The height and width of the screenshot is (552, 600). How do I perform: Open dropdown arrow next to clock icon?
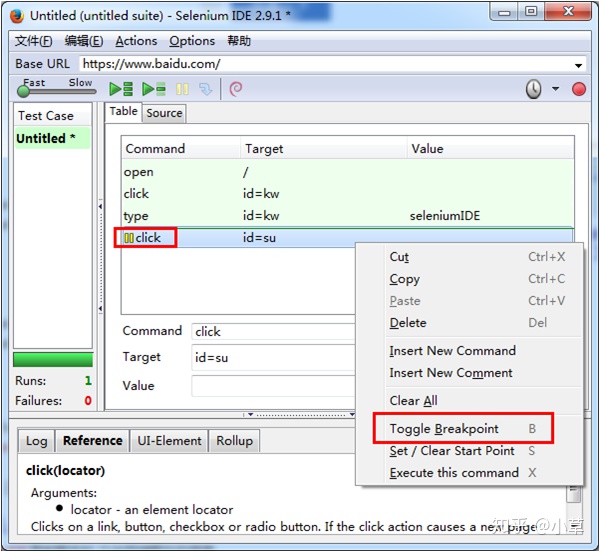[x=556, y=89]
